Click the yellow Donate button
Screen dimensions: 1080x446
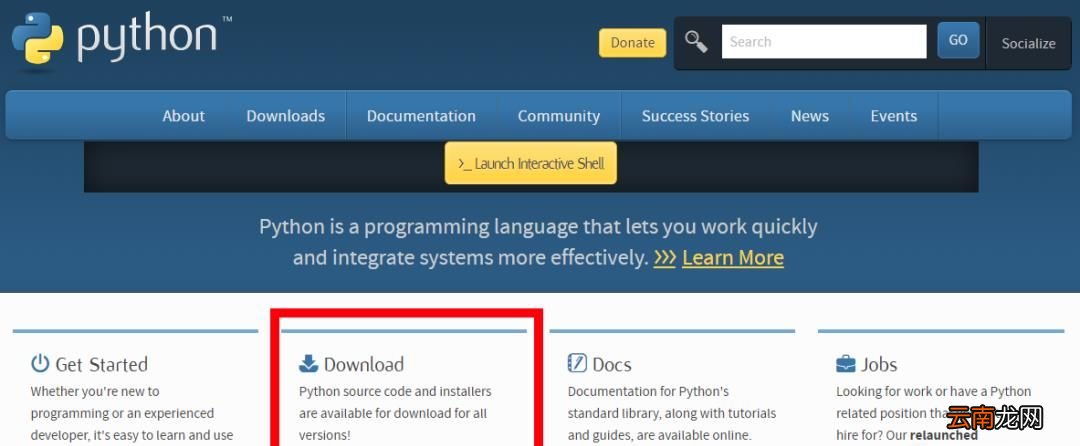[632, 43]
